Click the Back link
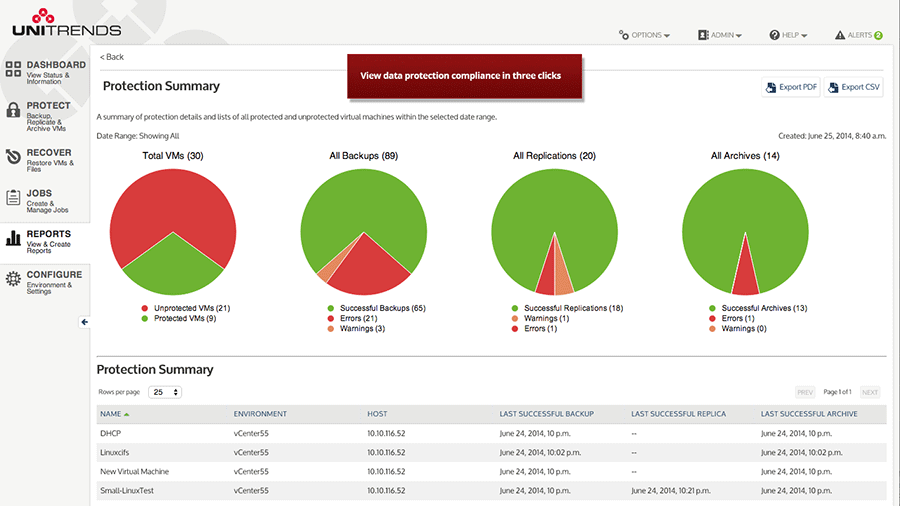This screenshot has width=900, height=506. pos(112,57)
